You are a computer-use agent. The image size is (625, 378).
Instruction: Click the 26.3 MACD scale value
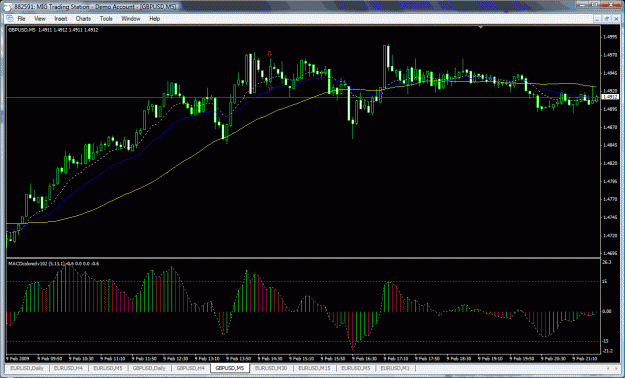click(607, 262)
